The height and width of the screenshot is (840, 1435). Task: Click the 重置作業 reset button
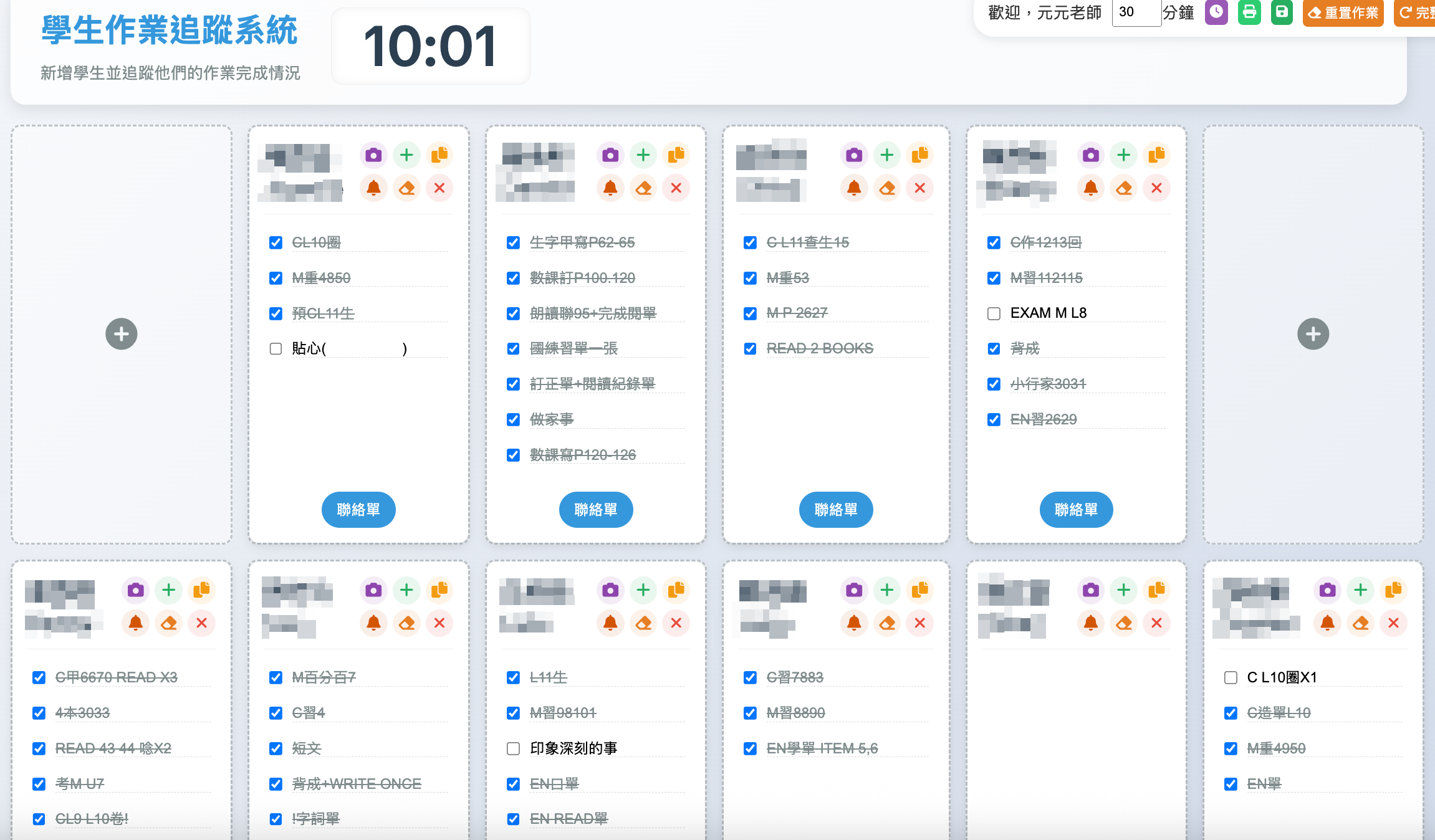coord(1343,12)
